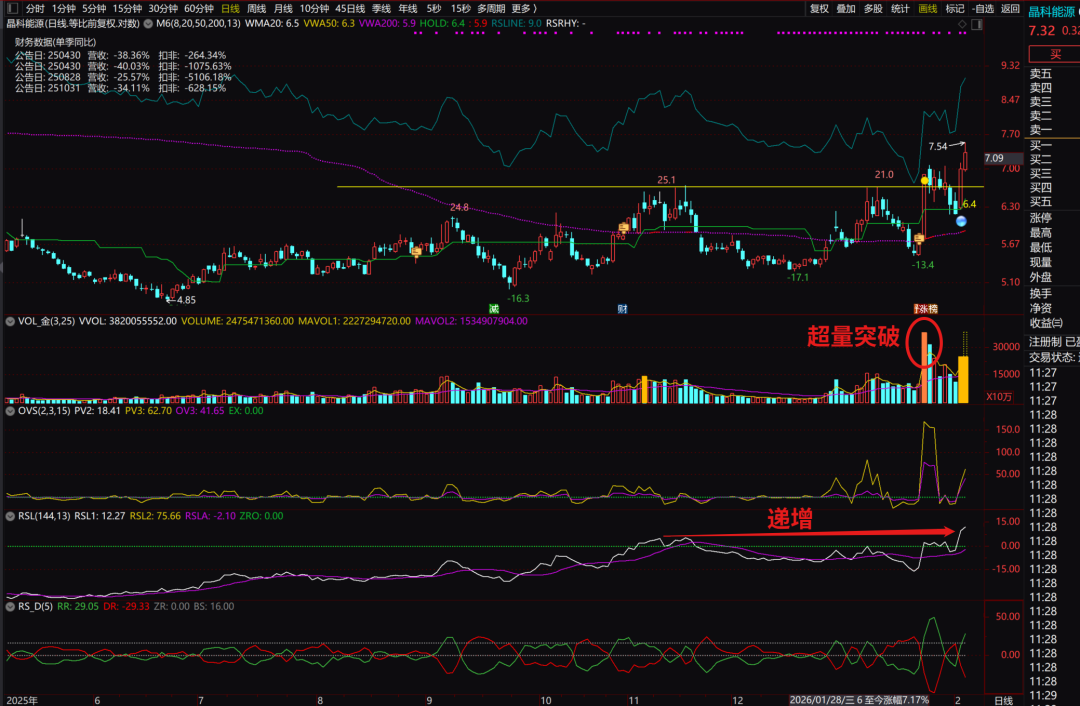
Task: Select 30分钟 timeframe
Action: pyautogui.click(x=163, y=8)
